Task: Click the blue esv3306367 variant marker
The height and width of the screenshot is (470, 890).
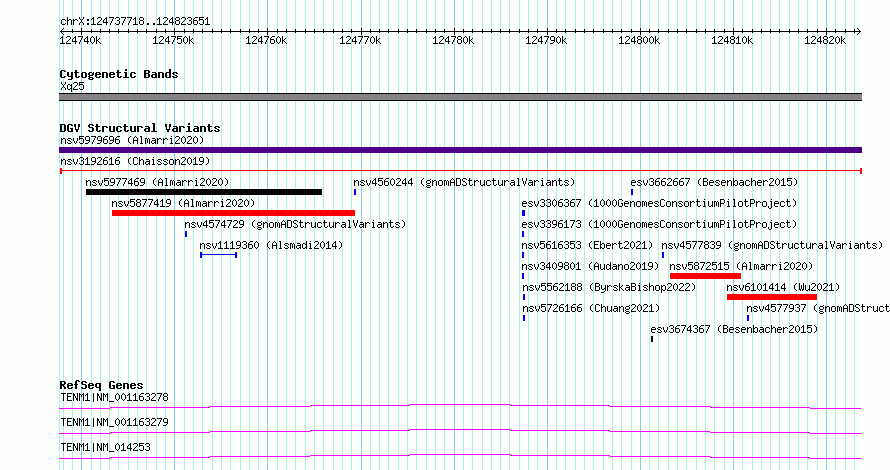Action: 523,213
